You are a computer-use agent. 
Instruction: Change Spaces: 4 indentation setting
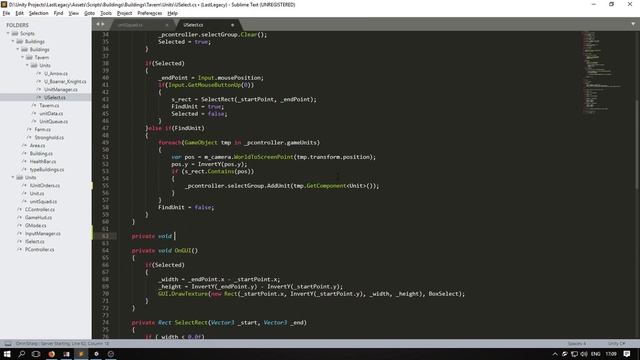(577, 344)
